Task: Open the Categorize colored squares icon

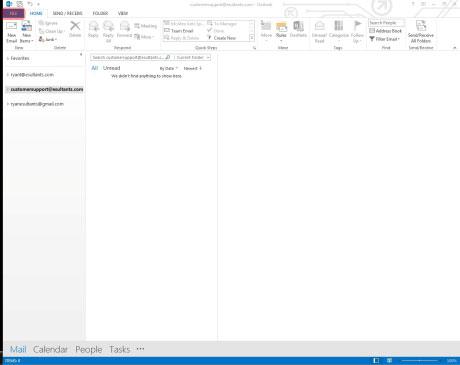Action: pos(339,26)
